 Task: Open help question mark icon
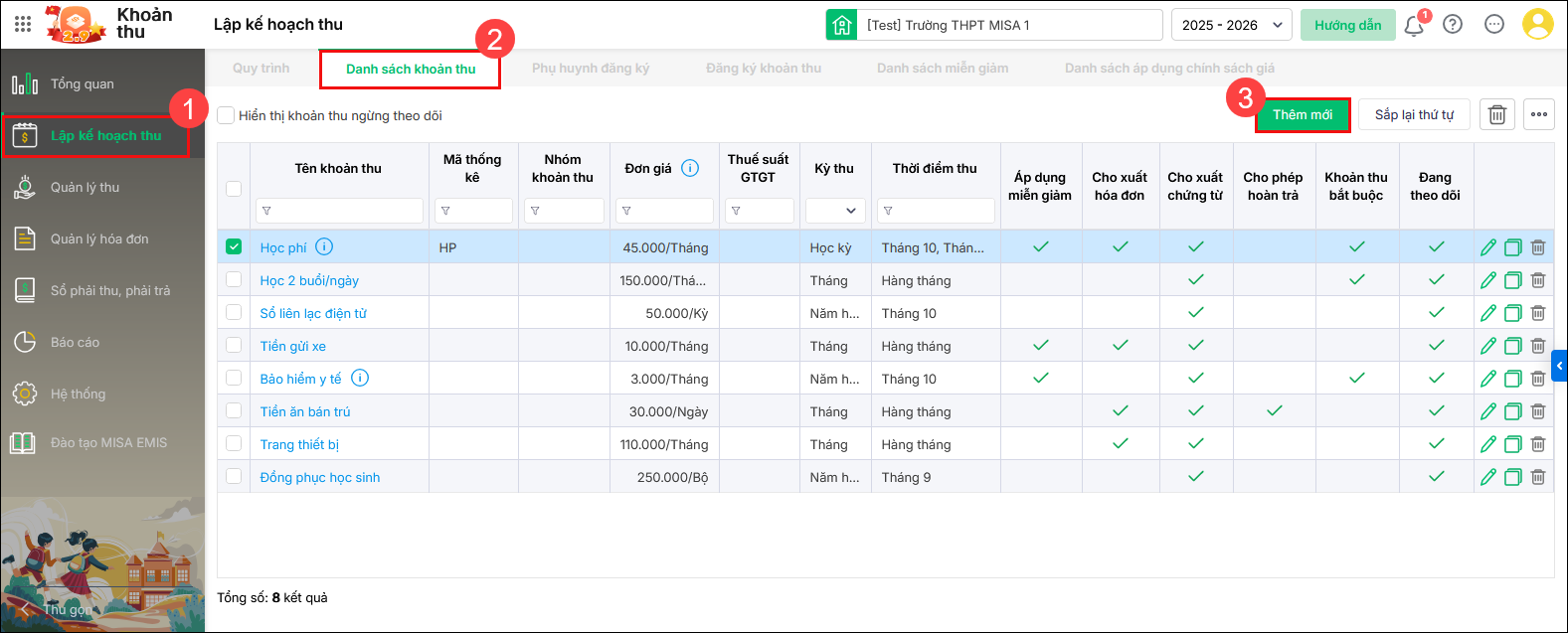[1453, 25]
